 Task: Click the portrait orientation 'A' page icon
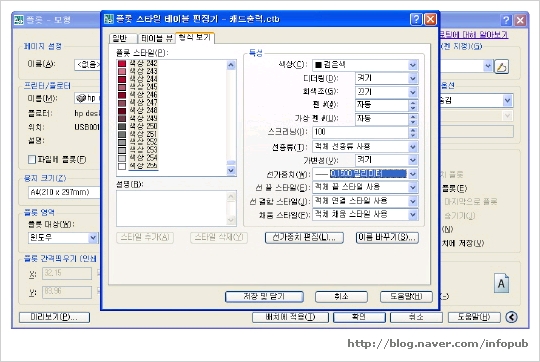[x=501, y=283]
